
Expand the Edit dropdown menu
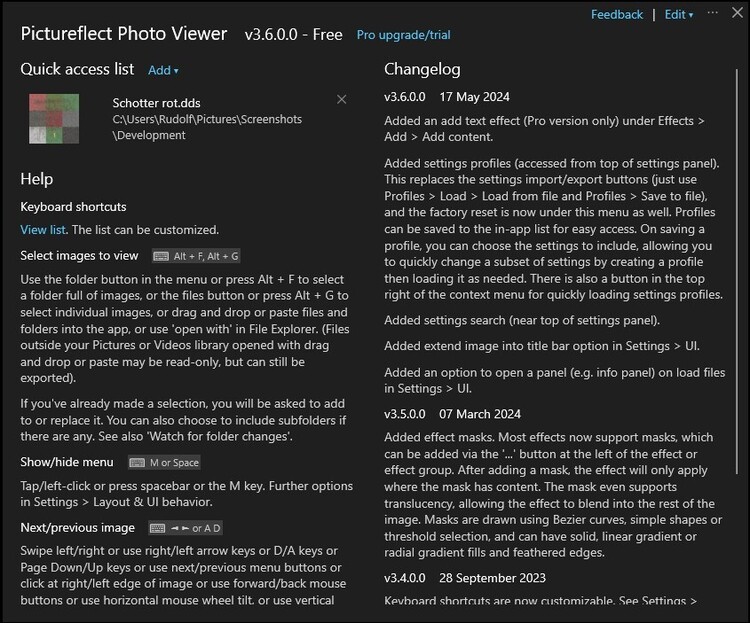click(x=679, y=15)
